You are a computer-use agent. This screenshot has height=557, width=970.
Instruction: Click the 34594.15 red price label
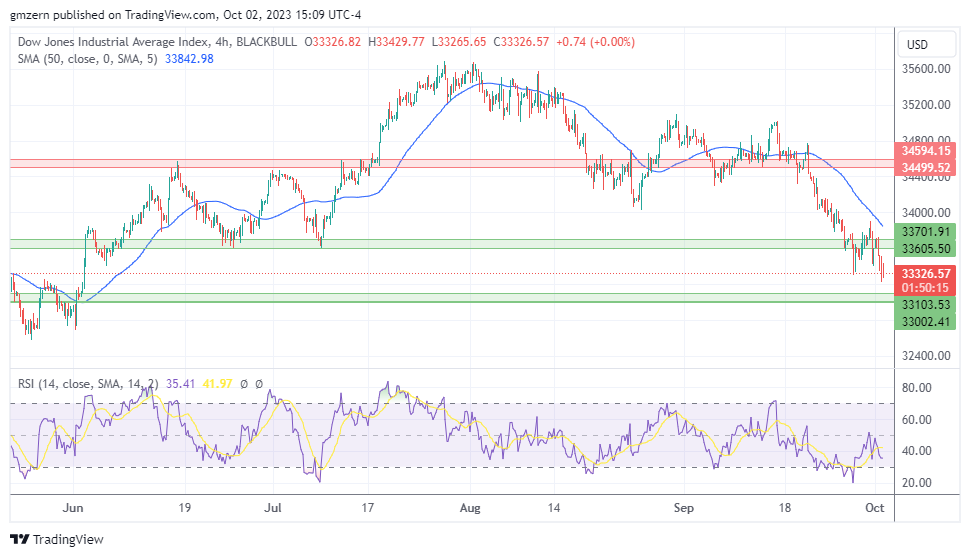click(x=925, y=150)
